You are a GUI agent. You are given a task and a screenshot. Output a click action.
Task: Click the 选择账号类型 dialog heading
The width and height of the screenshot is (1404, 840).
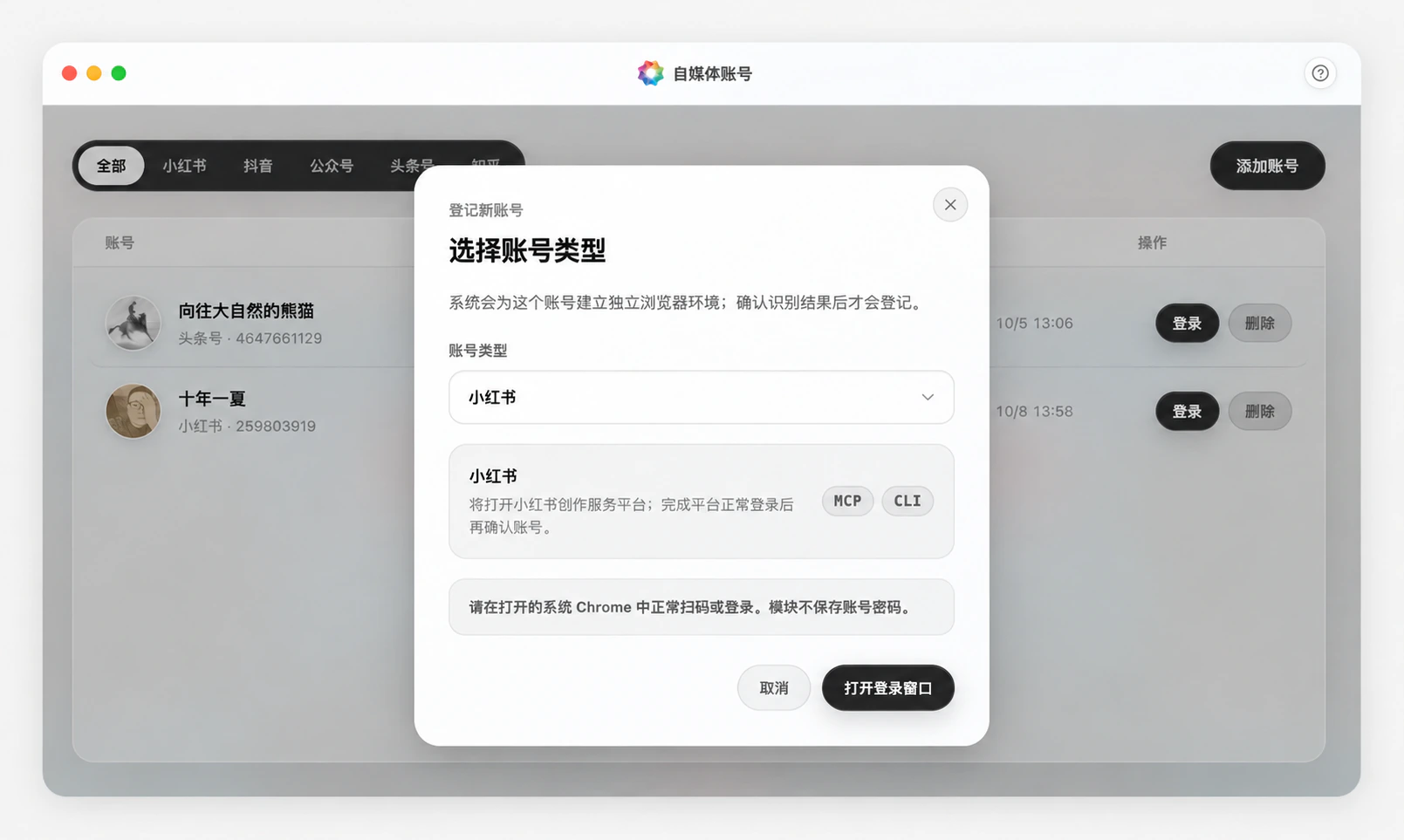tap(527, 251)
